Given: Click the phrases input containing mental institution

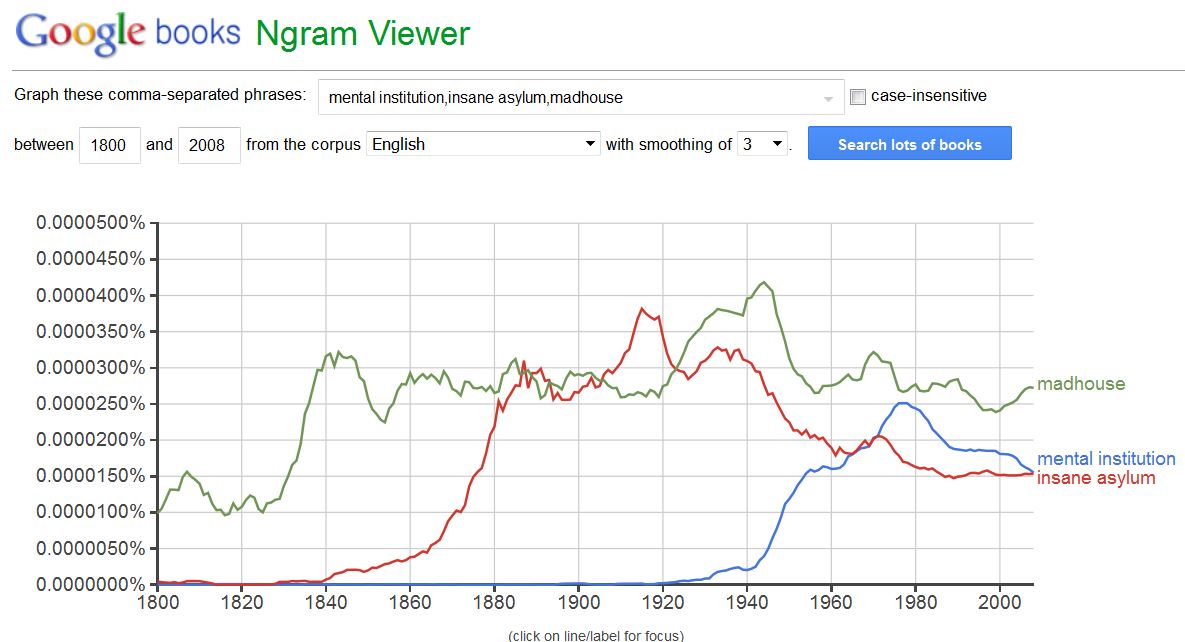Looking at the screenshot, I should tap(580, 97).
